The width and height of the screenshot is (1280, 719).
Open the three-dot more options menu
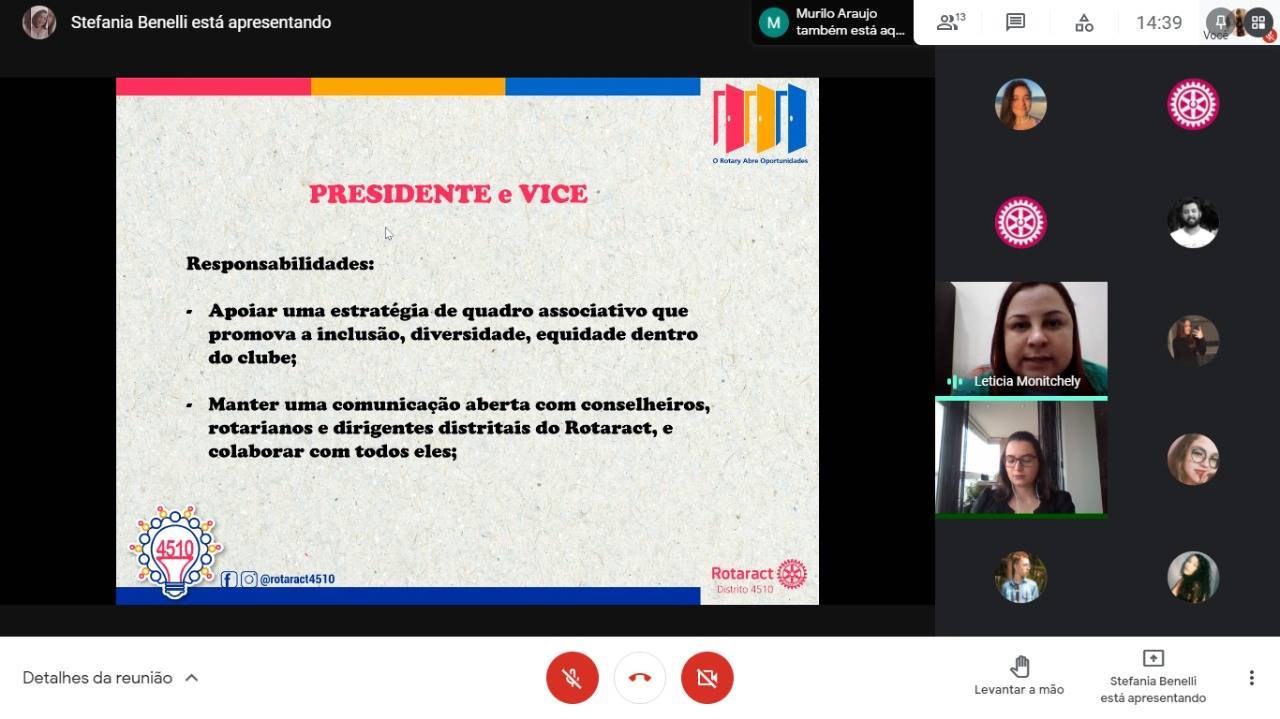coord(1251,678)
